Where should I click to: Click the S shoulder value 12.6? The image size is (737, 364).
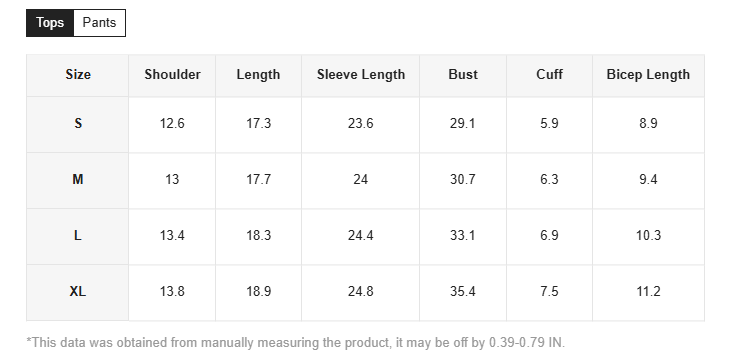[172, 124]
